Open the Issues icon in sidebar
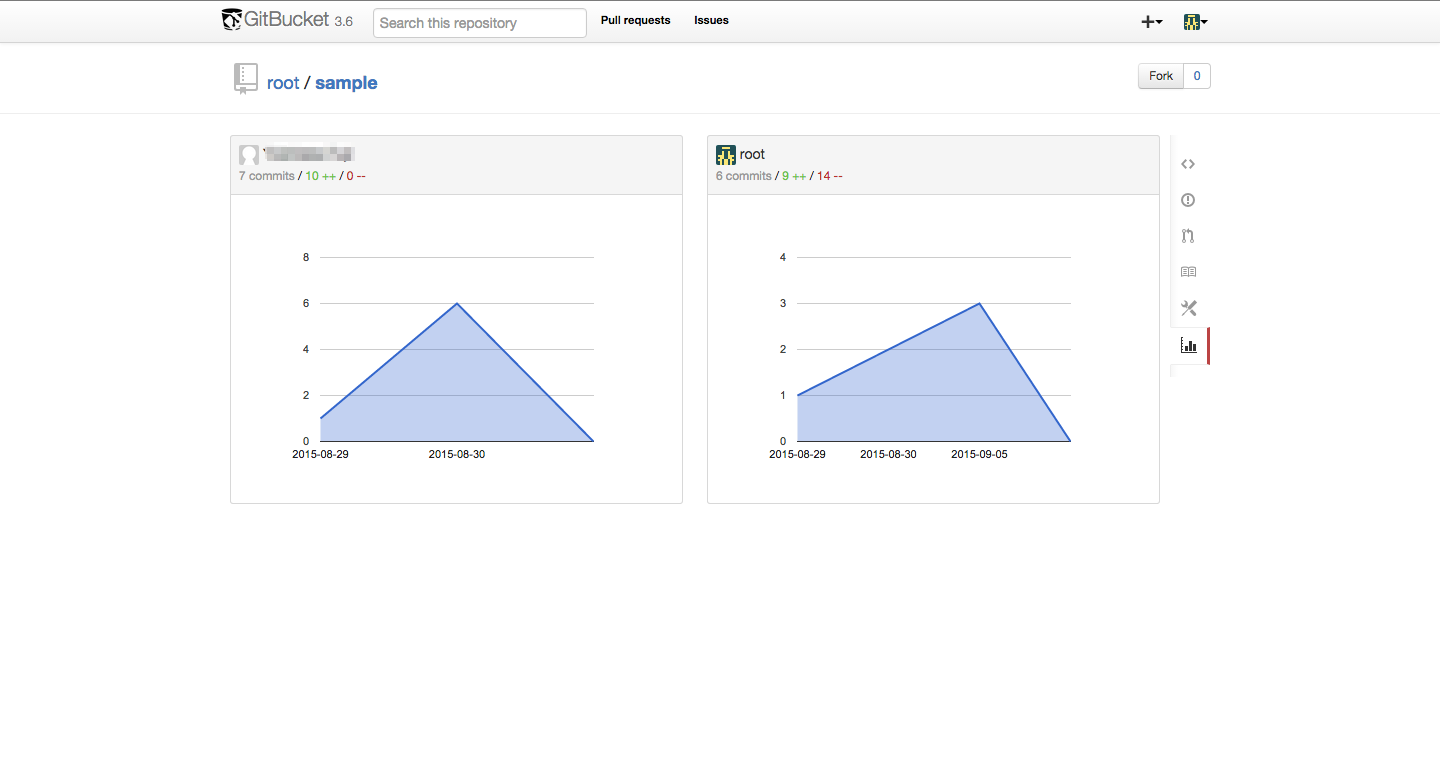 pos(1188,200)
